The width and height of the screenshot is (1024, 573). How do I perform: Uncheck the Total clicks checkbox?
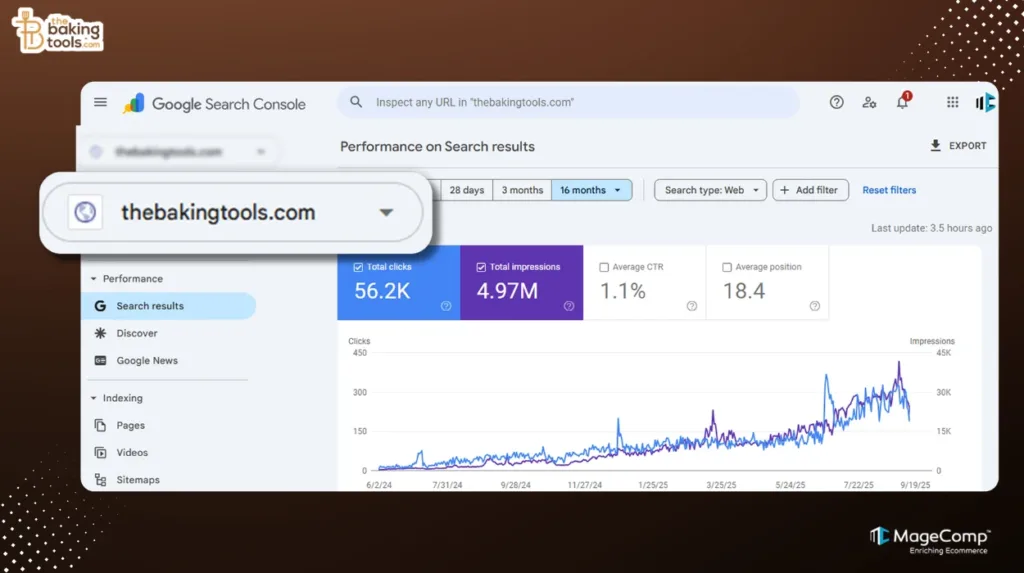(x=358, y=267)
